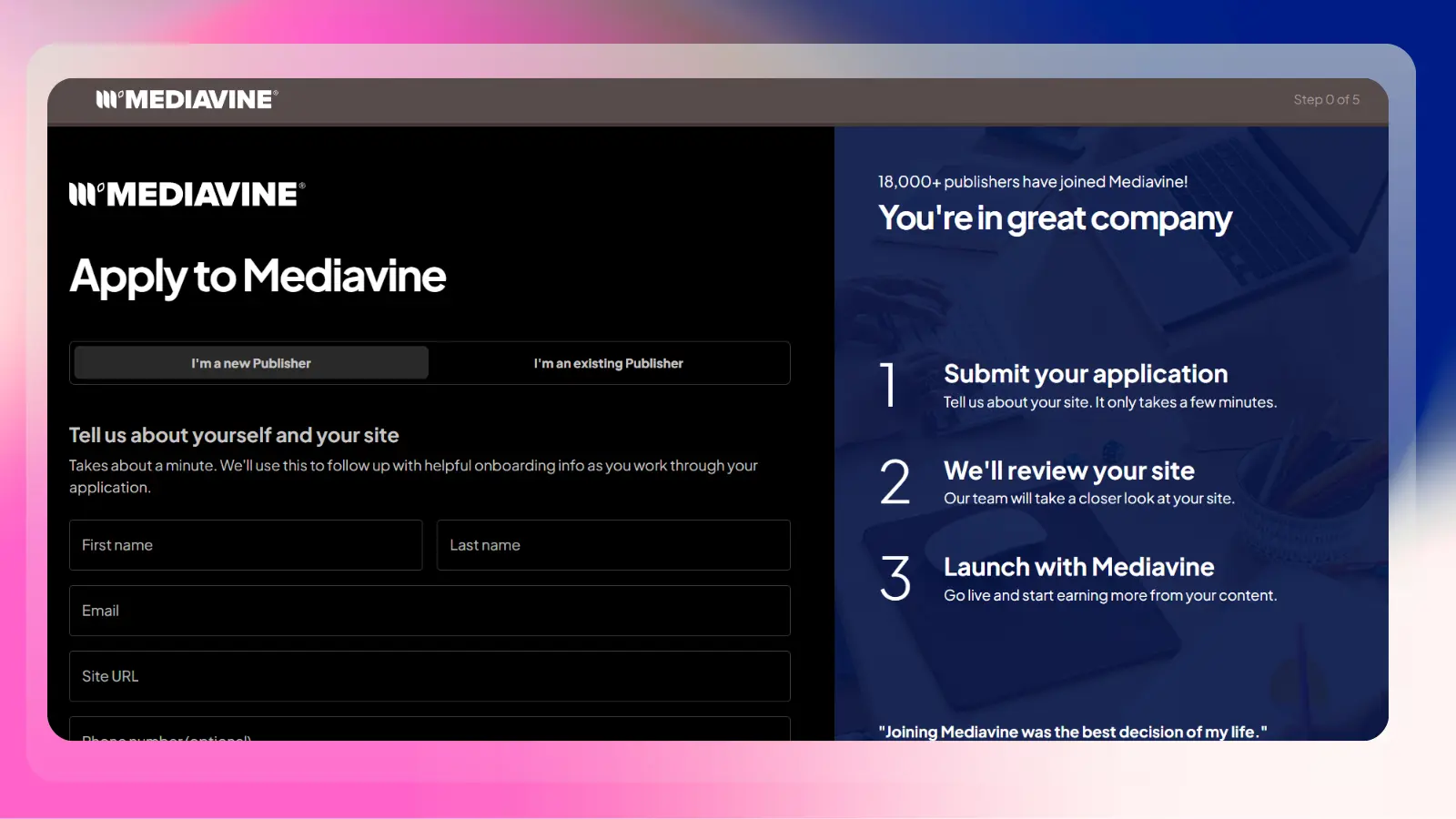This screenshot has width=1456, height=819.
Task: Click "18,000+ publishers have joined Mediavine!" text
Action: coord(1033,181)
